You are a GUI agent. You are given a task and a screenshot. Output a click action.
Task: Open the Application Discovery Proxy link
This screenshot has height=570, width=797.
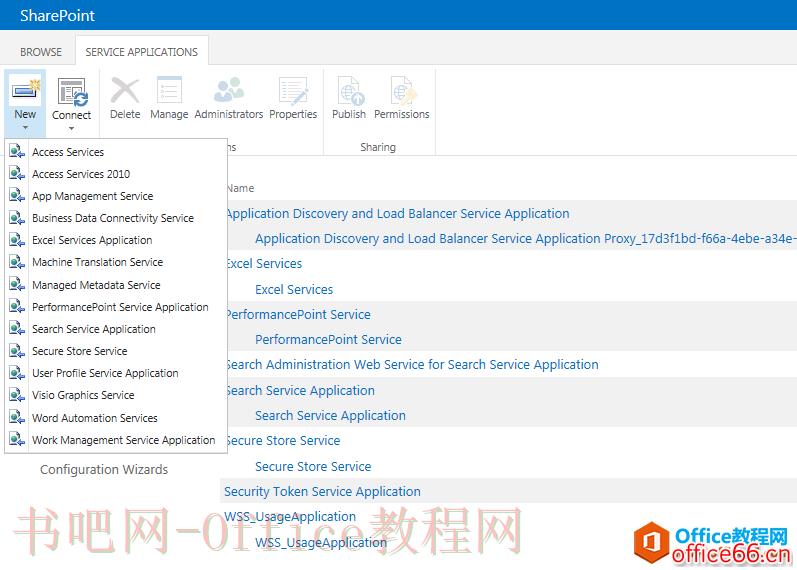click(x=526, y=238)
